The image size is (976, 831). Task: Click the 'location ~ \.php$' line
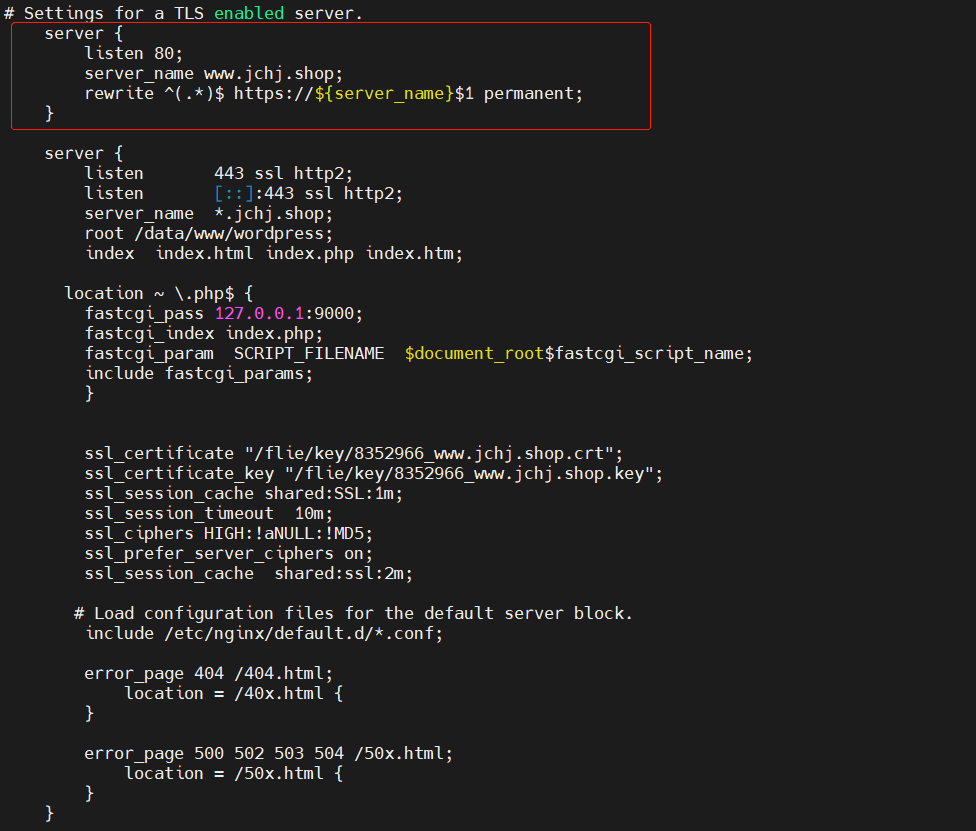pyautogui.click(x=159, y=293)
